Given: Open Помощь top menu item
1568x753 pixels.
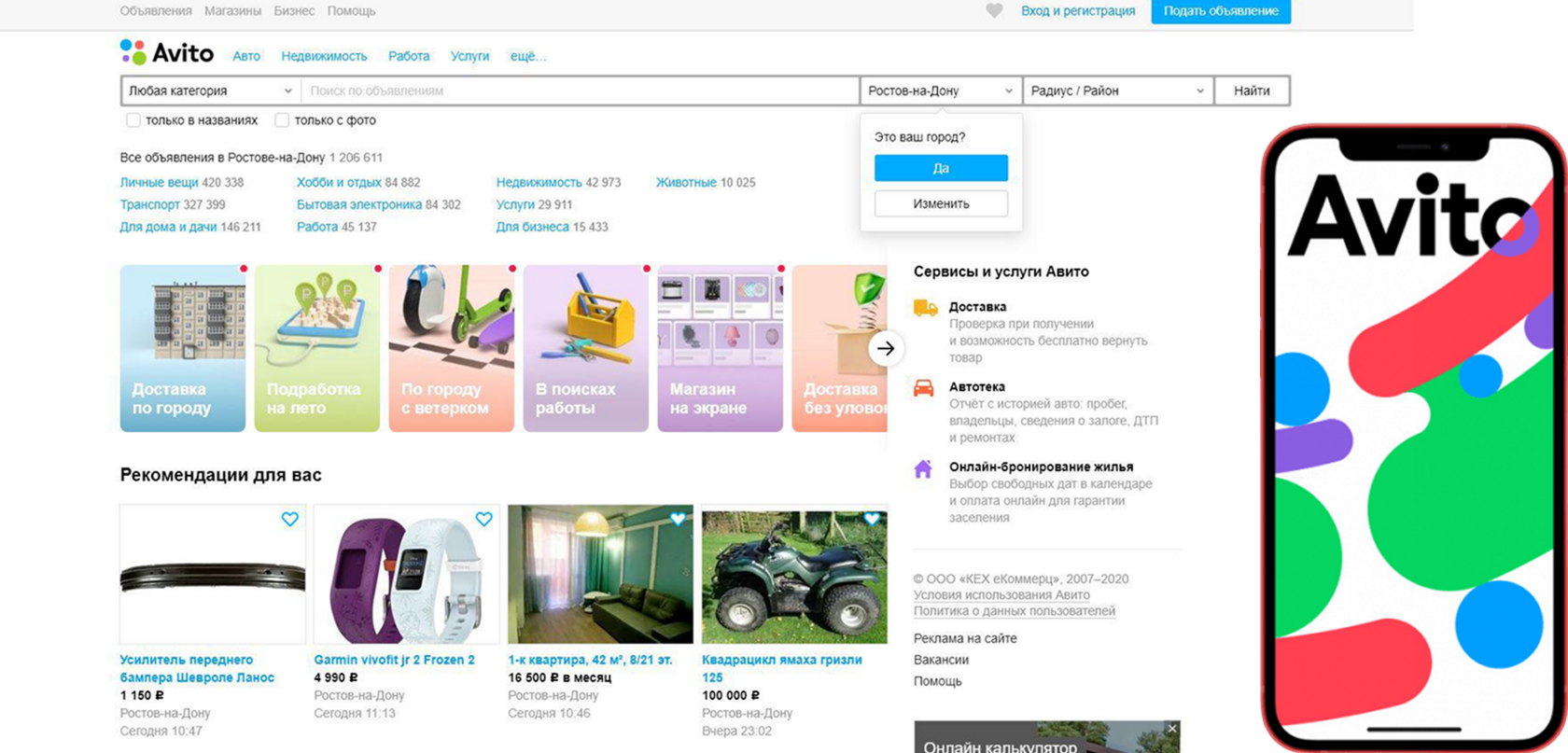Looking at the screenshot, I should (x=351, y=11).
